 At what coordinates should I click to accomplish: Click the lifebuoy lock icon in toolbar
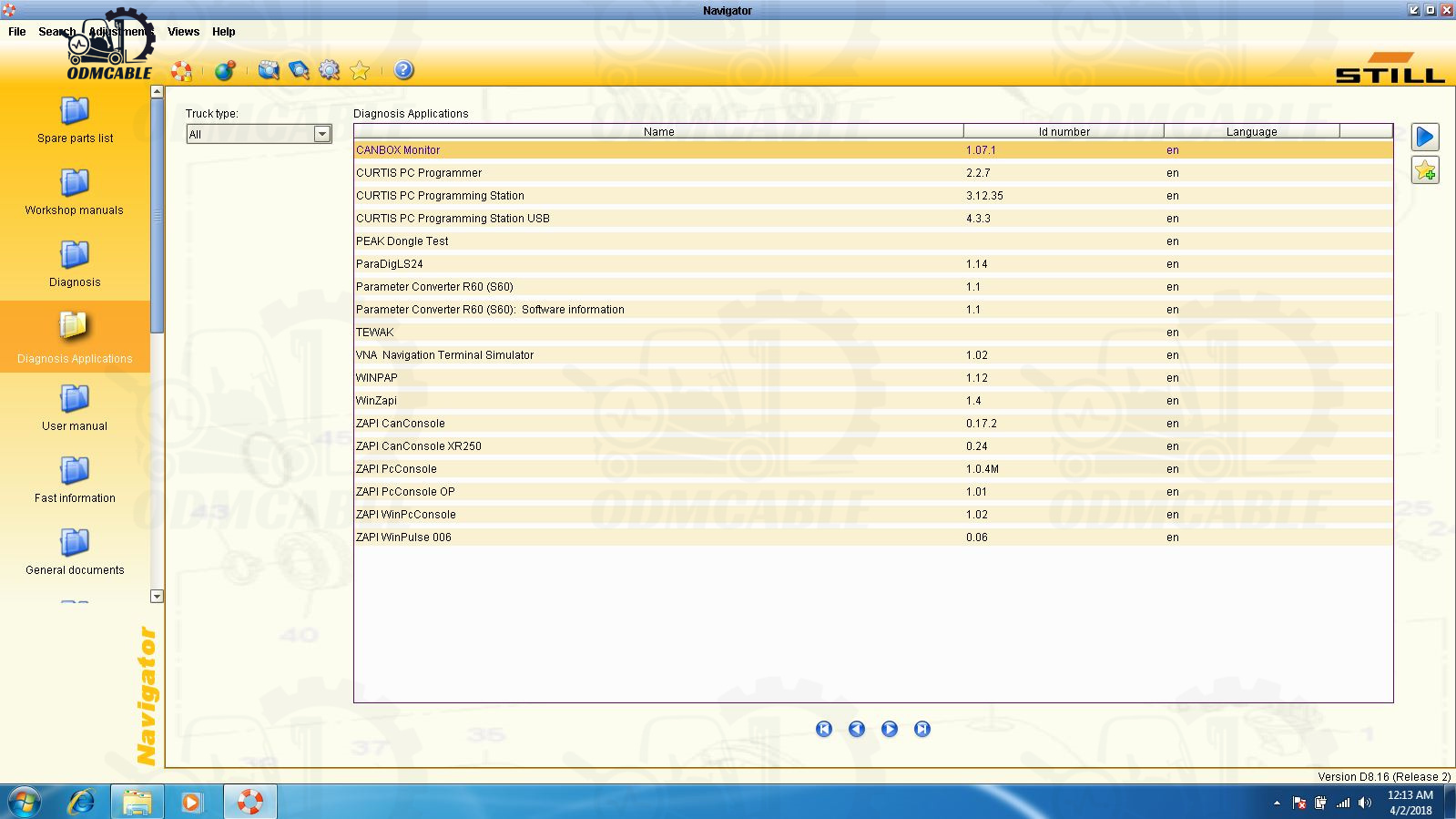coord(181,71)
